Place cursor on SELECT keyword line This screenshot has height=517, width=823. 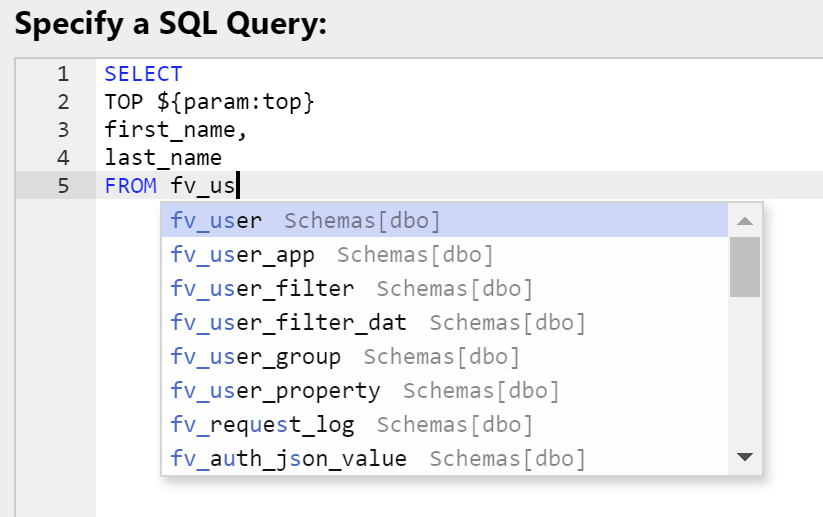pos(143,74)
